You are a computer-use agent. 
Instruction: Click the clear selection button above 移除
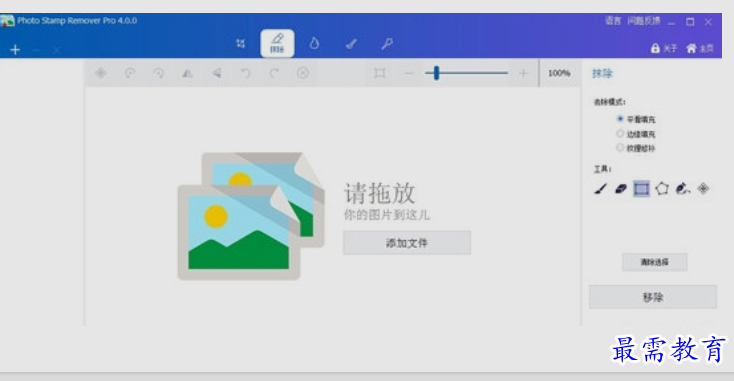(x=654, y=262)
